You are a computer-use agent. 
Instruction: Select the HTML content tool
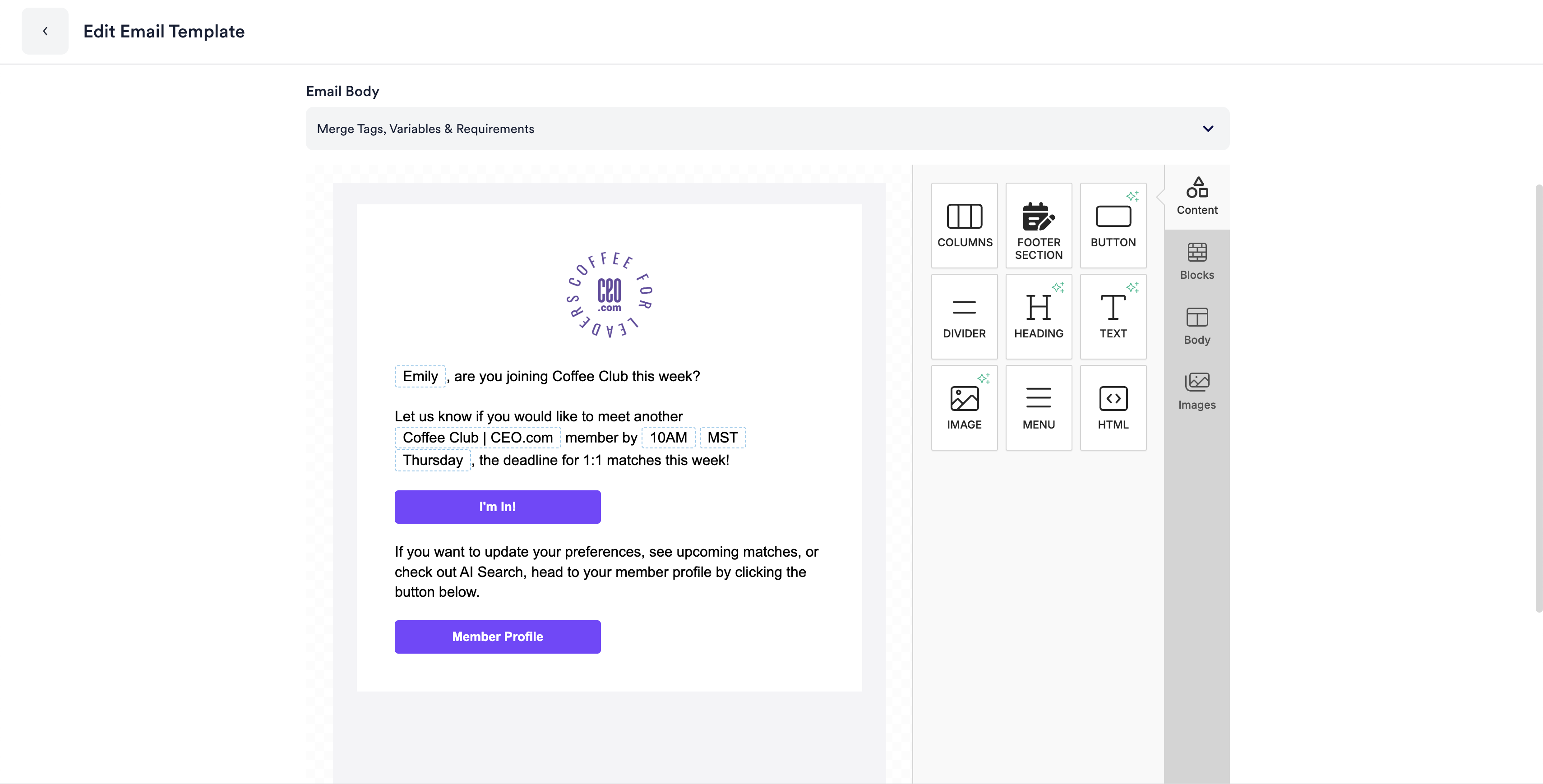(1112, 407)
